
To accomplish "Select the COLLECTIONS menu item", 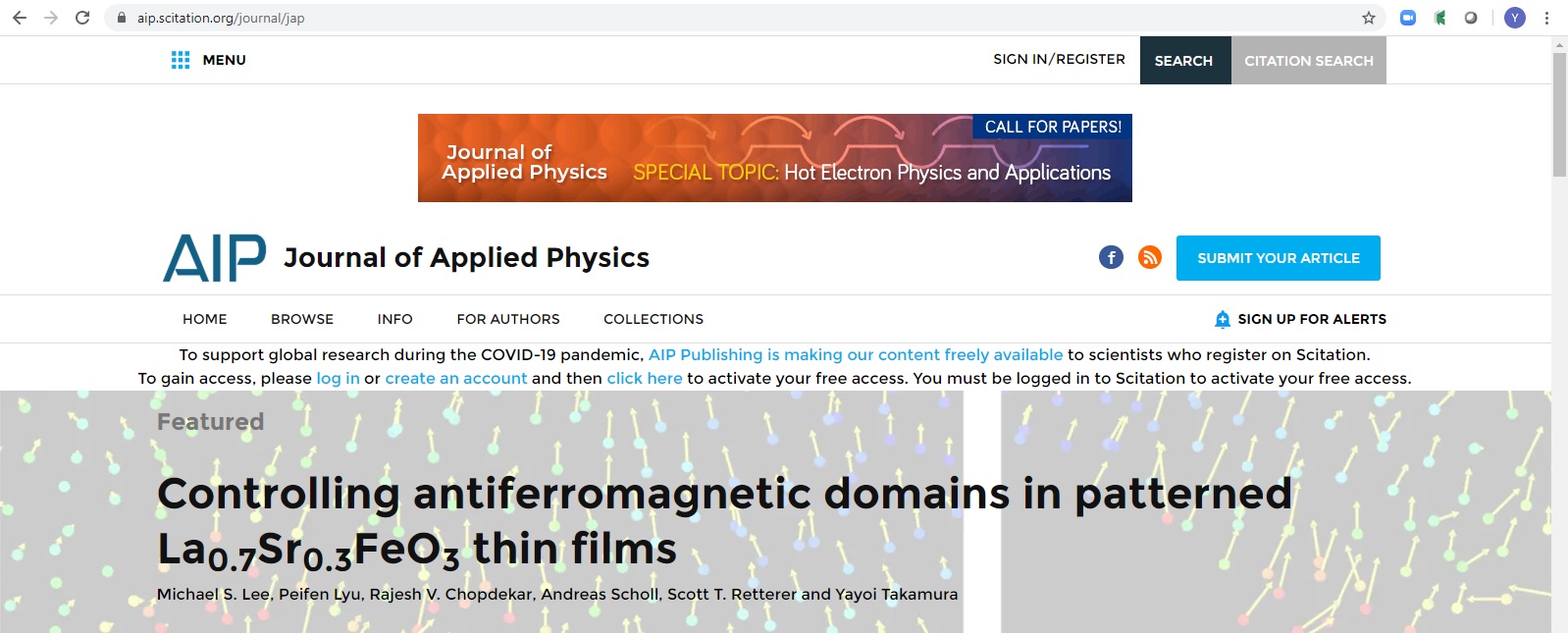I will 653,319.
